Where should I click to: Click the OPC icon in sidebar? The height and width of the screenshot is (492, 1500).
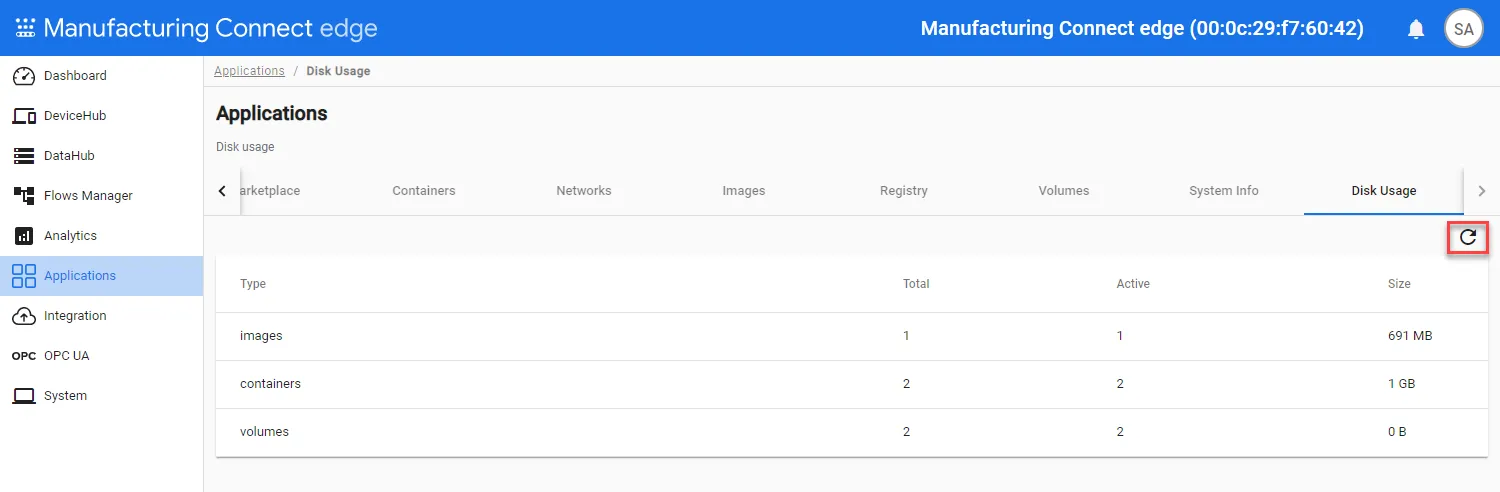pyautogui.click(x=24, y=356)
